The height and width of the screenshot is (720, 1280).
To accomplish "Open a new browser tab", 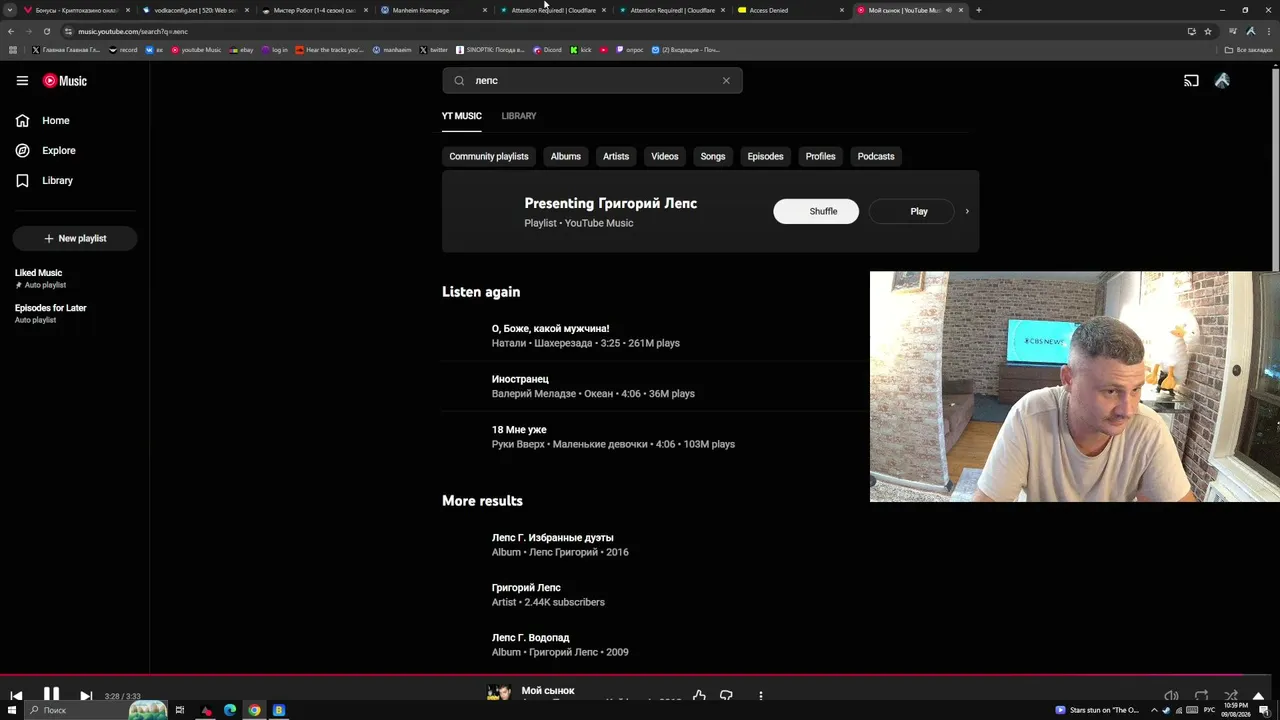I will pyautogui.click(x=979, y=10).
